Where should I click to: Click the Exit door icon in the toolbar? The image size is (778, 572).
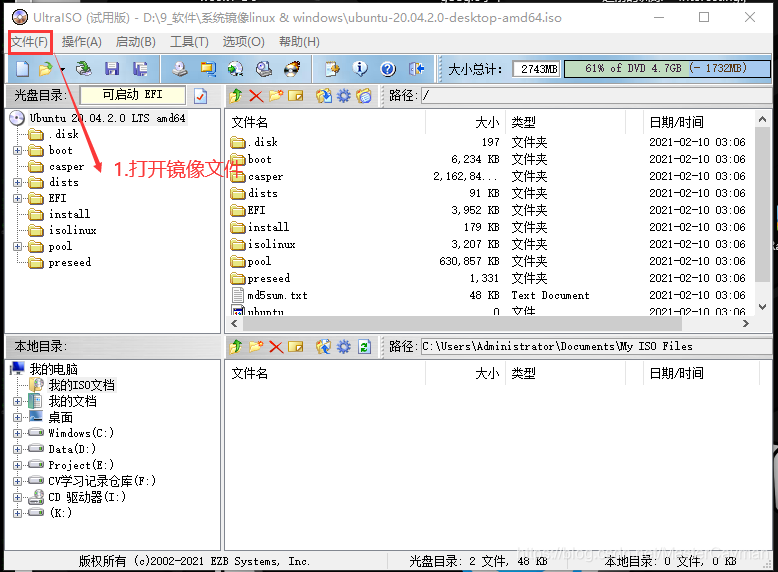416,69
